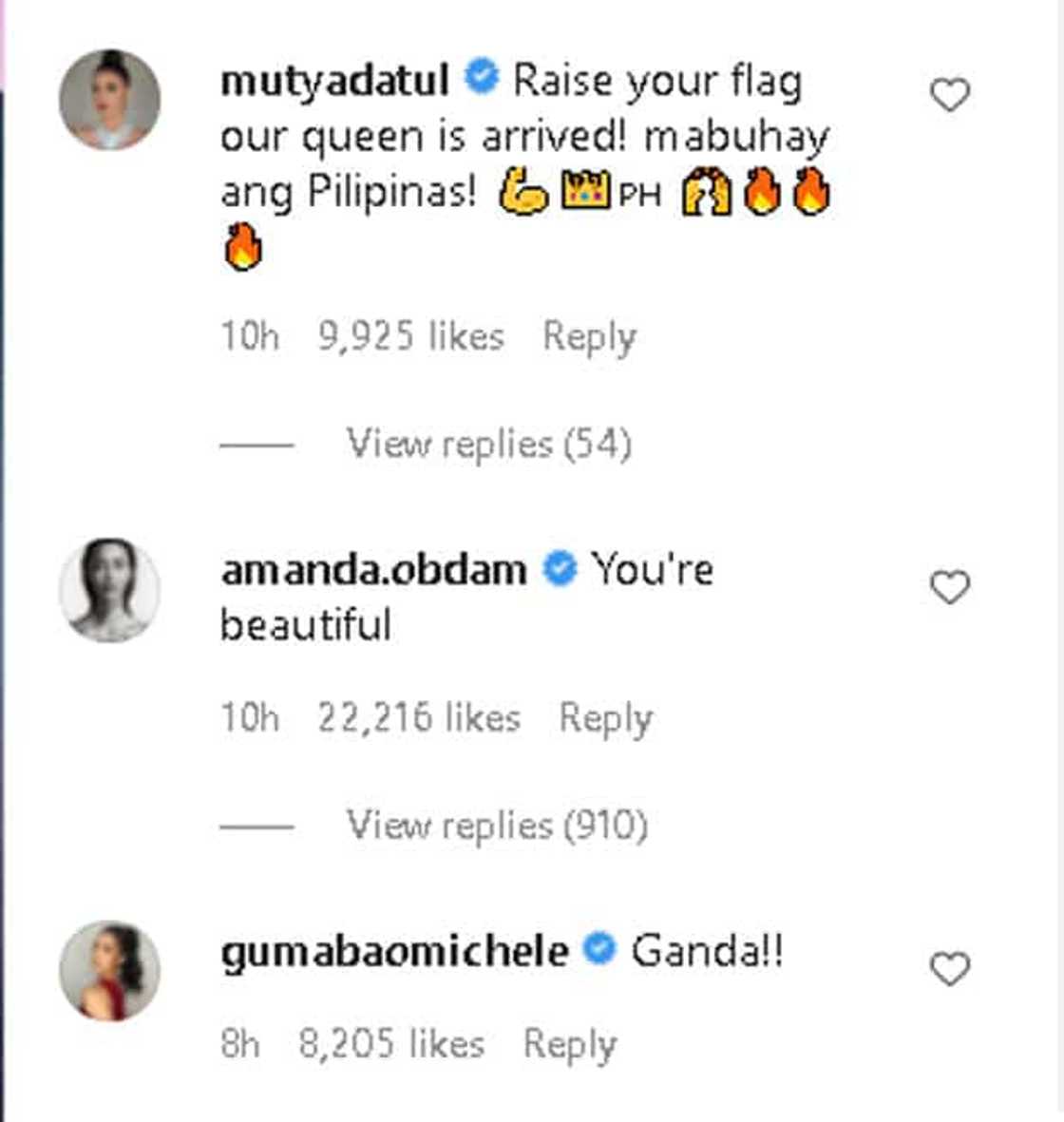Like gumabaomichele's comment with the heart

point(949,969)
